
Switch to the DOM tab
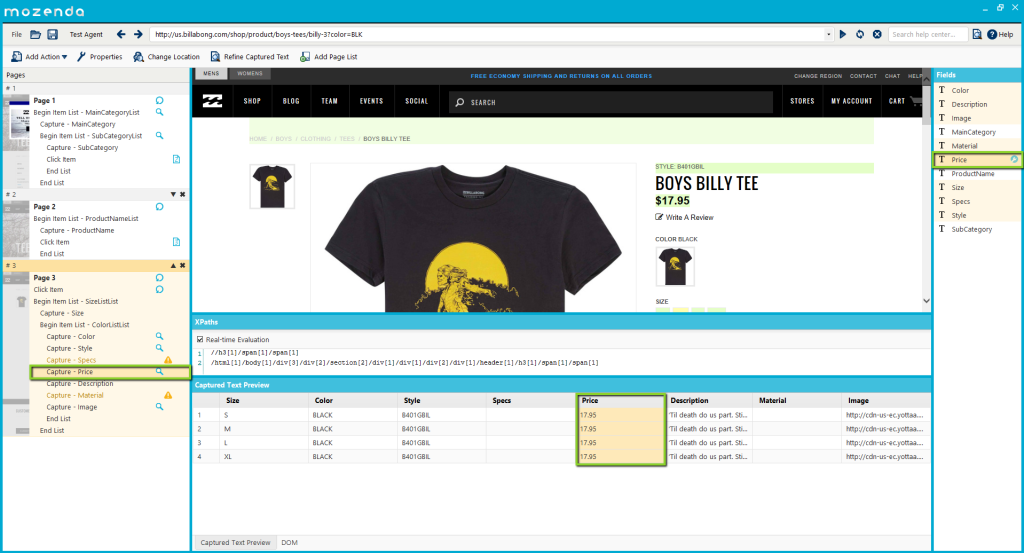(x=287, y=542)
